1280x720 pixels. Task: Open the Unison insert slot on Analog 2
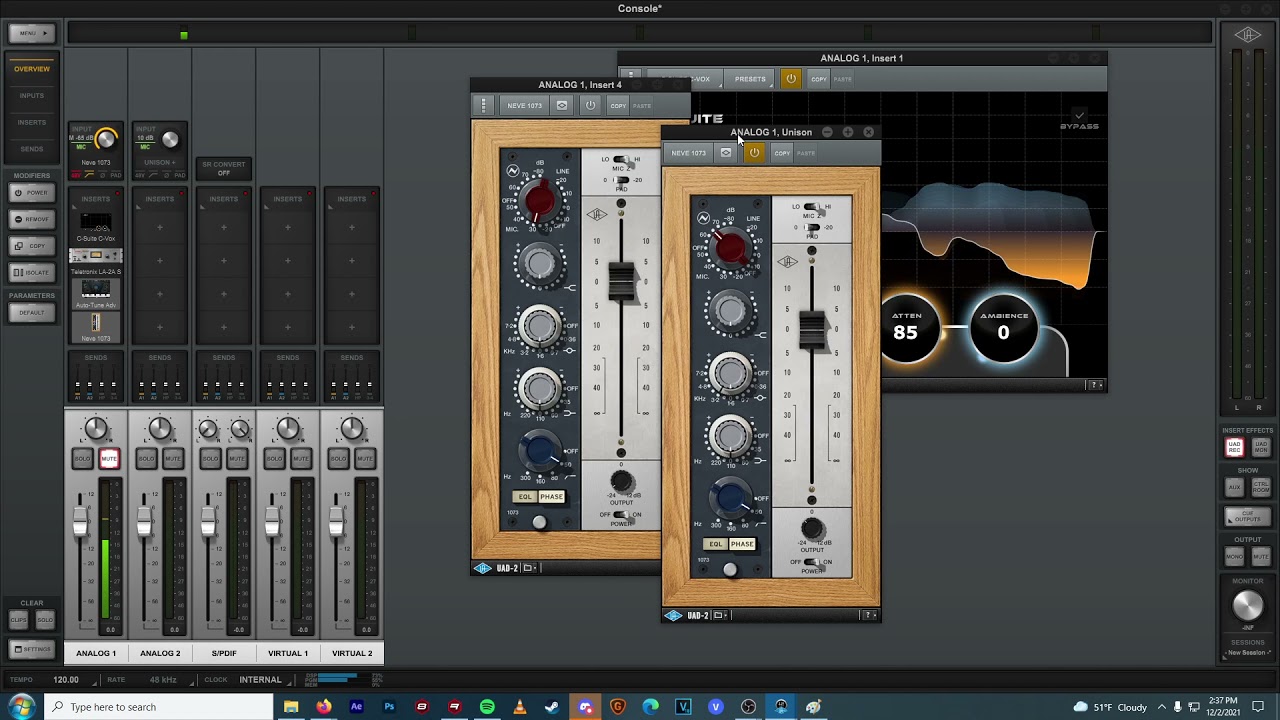point(160,162)
